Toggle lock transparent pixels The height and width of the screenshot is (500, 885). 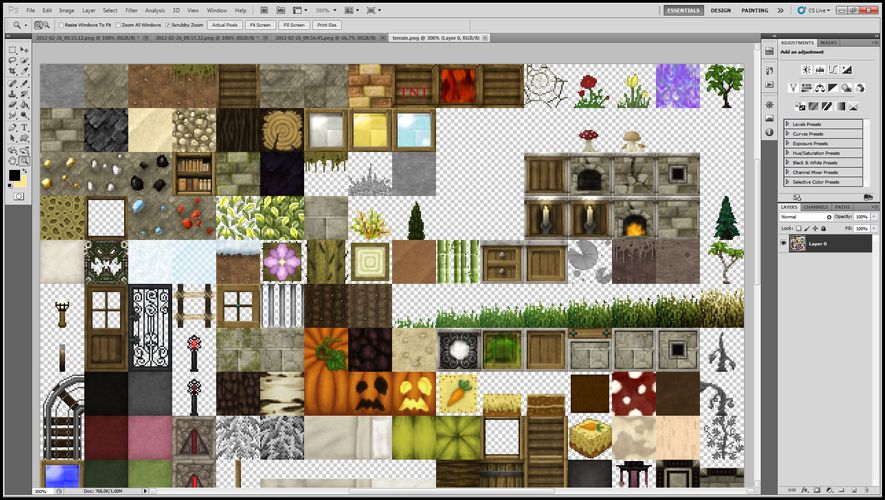click(x=799, y=229)
